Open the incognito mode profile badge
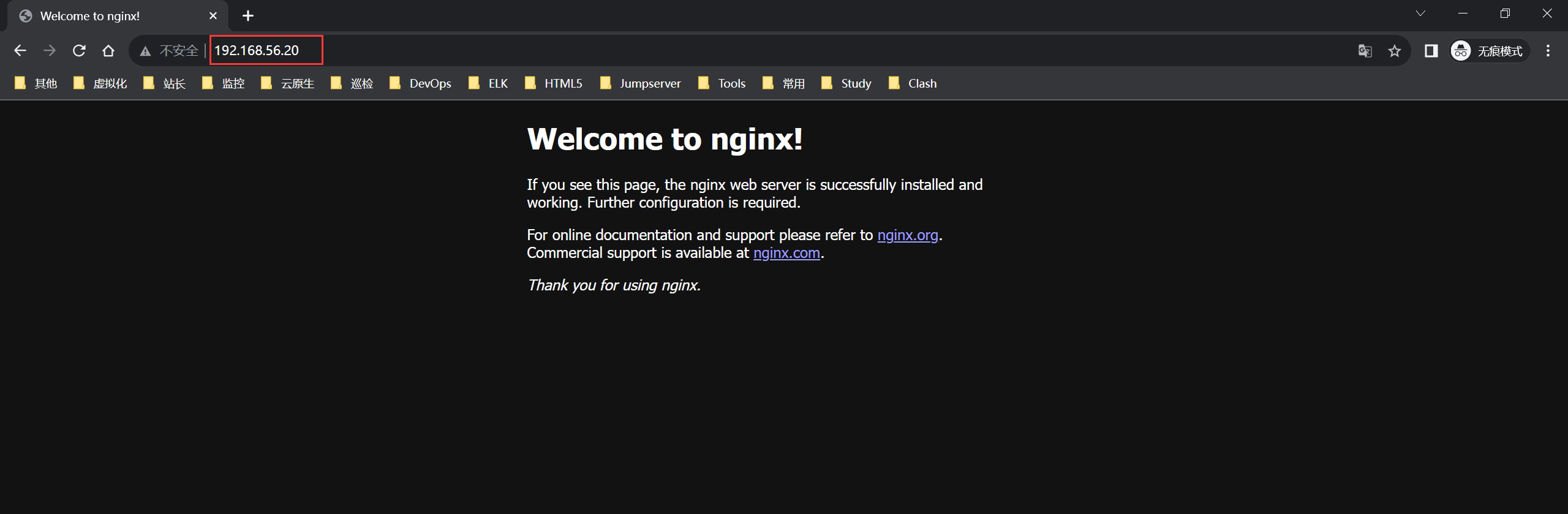1568x514 pixels. click(x=1490, y=51)
